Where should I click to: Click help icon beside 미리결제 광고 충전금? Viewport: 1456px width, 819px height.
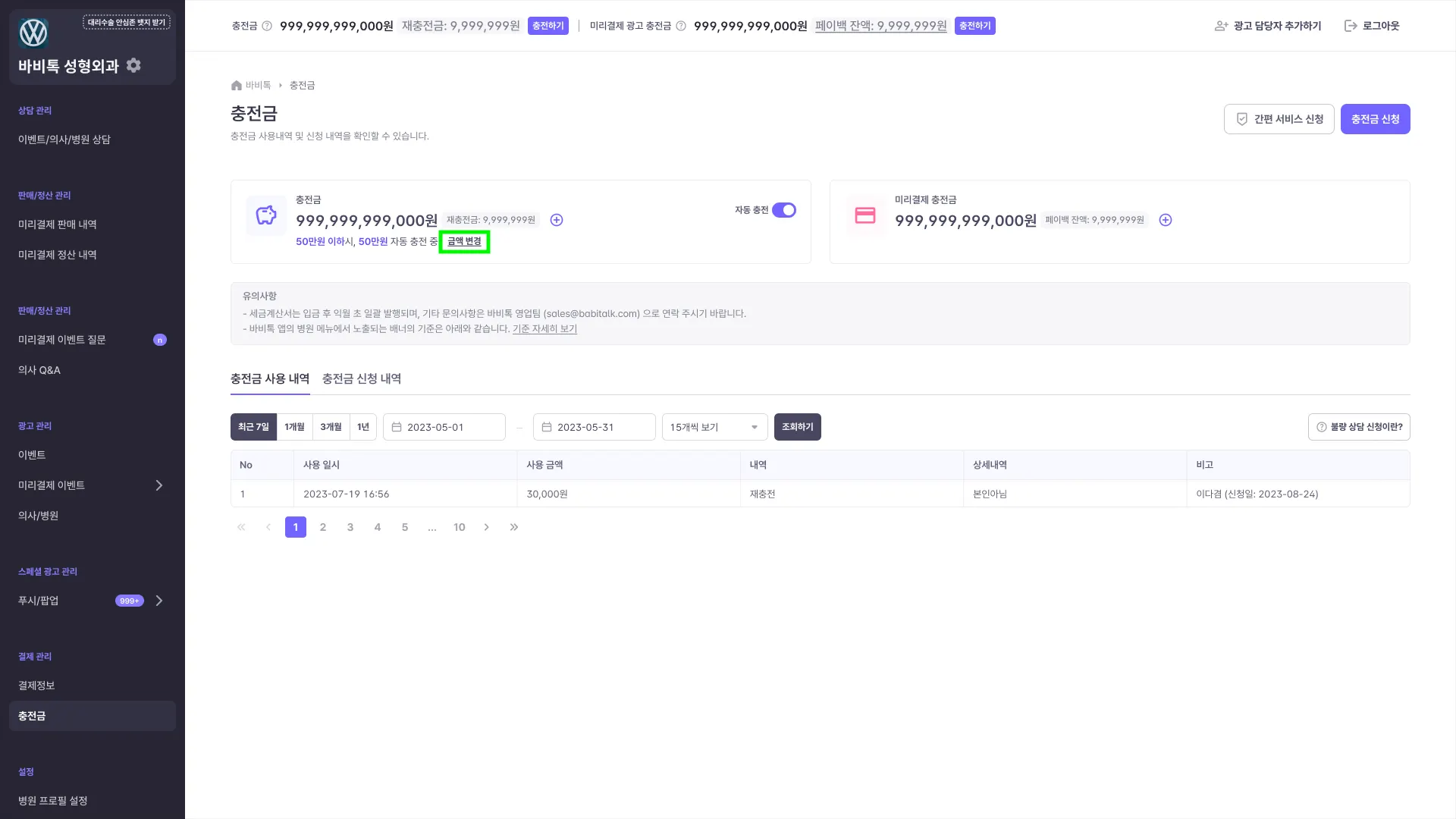pyautogui.click(x=681, y=26)
